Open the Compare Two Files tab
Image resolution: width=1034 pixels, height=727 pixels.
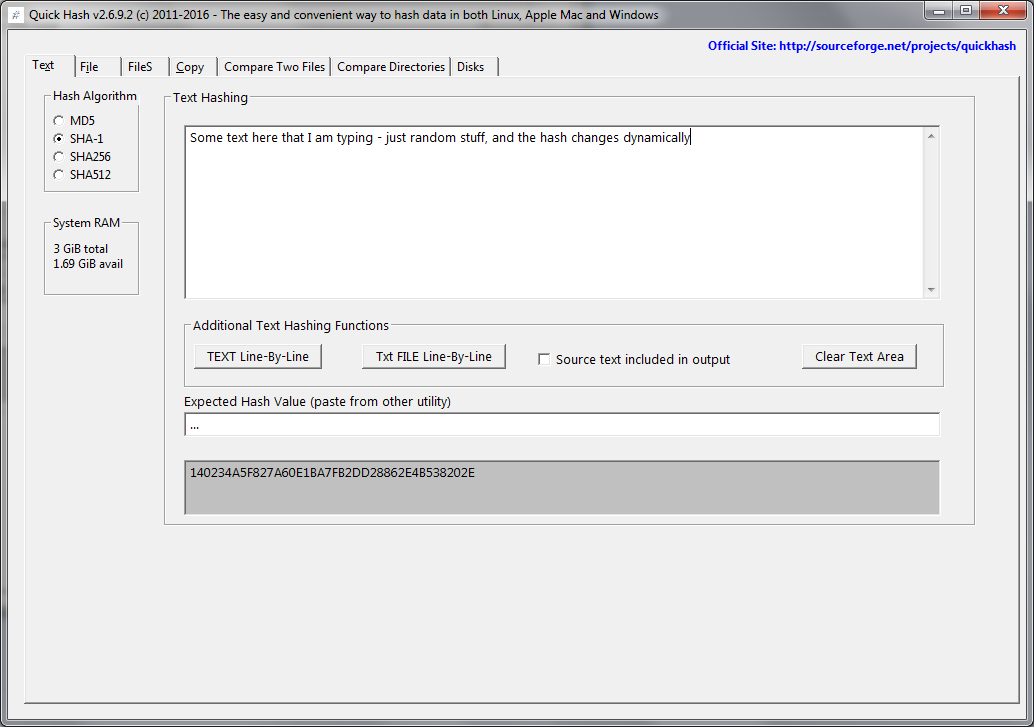coord(275,67)
